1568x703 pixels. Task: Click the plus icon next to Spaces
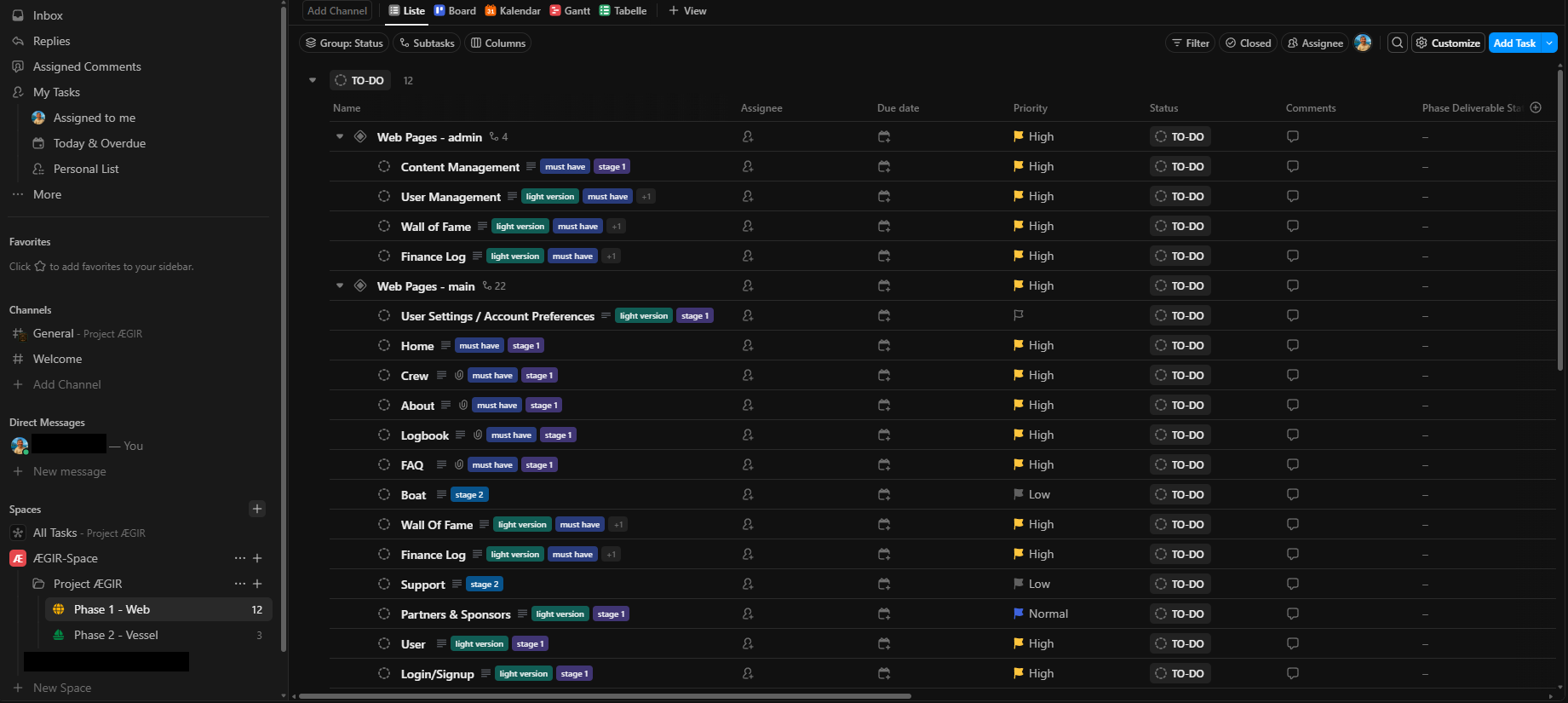(257, 509)
